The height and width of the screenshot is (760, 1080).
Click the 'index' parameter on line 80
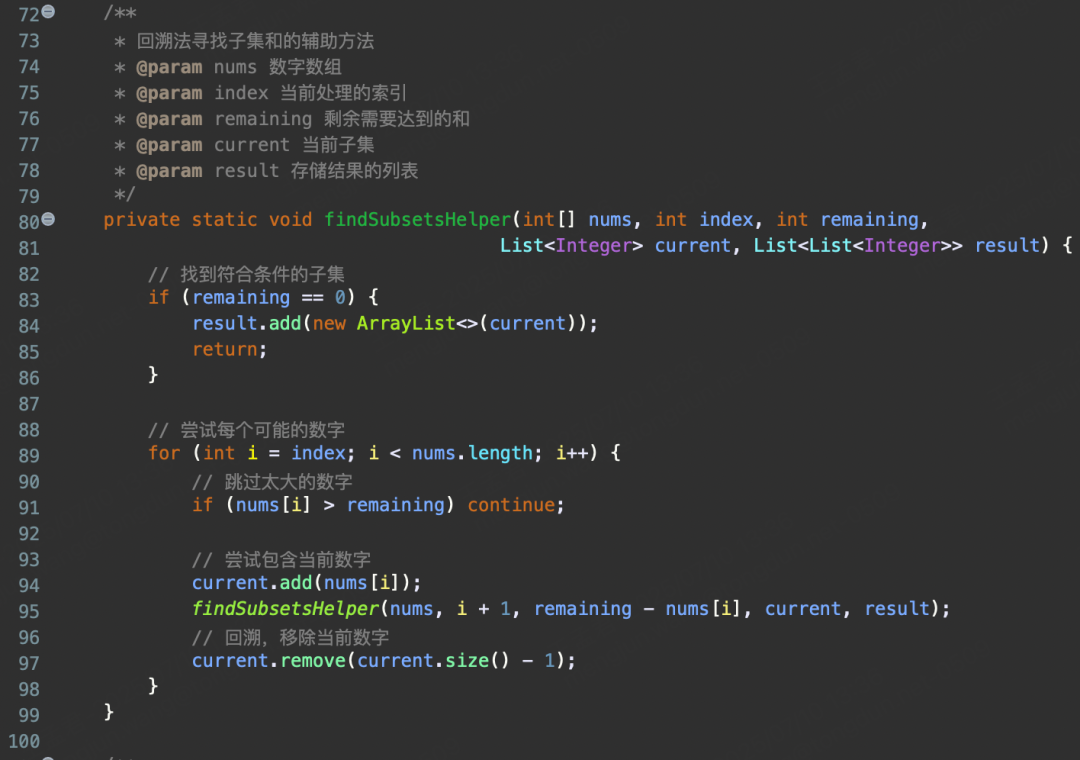click(726, 220)
